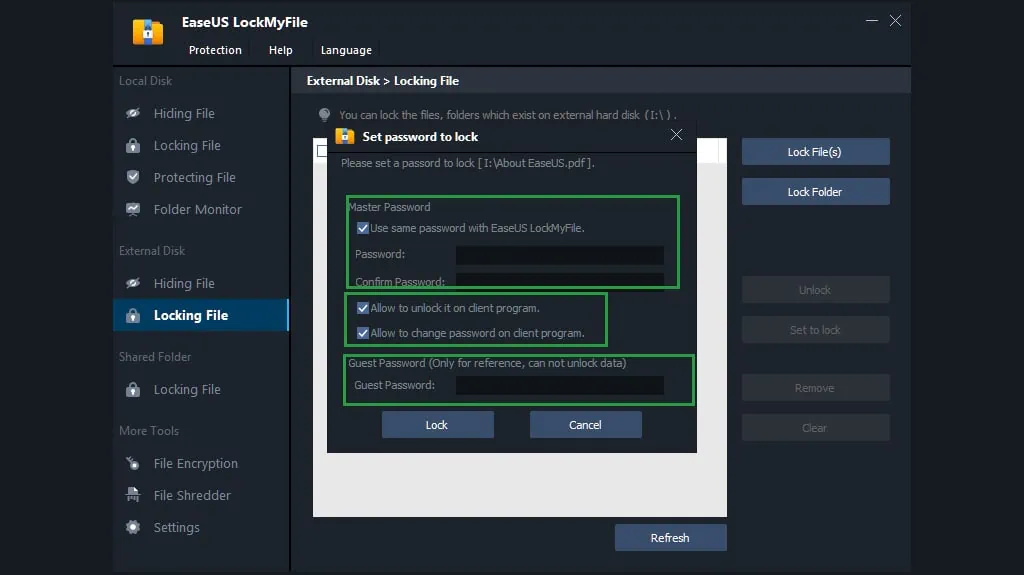Click the EaseUS LockMyFile app logo
The width and height of the screenshot is (1024, 575).
tap(148, 31)
